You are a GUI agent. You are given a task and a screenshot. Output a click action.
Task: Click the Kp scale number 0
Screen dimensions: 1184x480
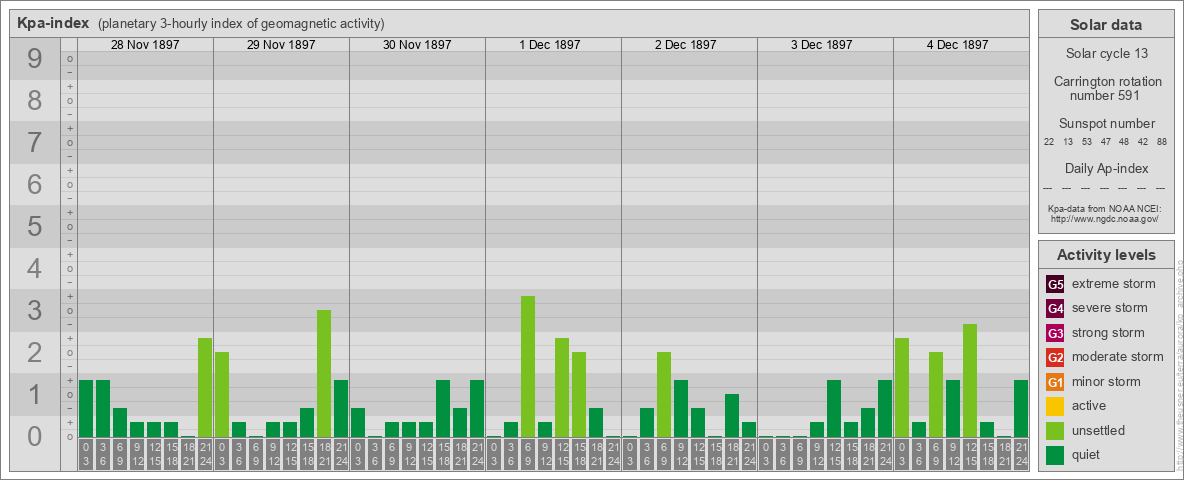click(34, 436)
